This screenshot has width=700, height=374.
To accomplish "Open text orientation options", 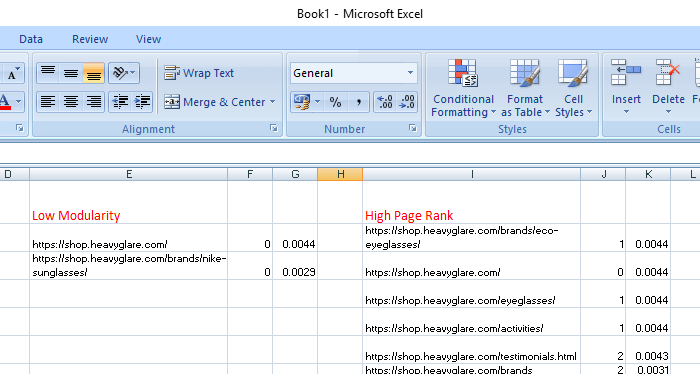I will [124, 73].
